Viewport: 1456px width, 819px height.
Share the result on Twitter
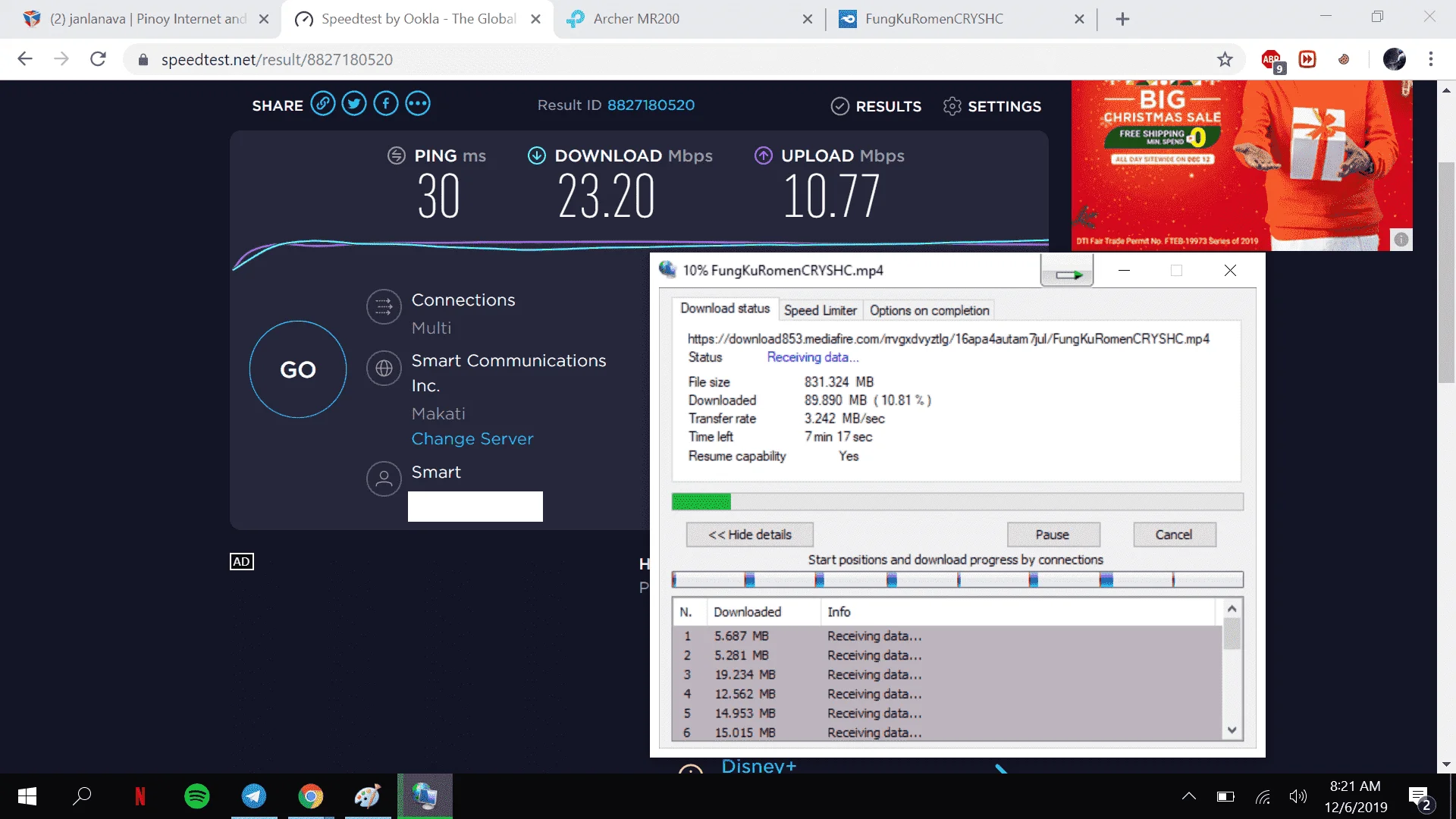tap(354, 104)
